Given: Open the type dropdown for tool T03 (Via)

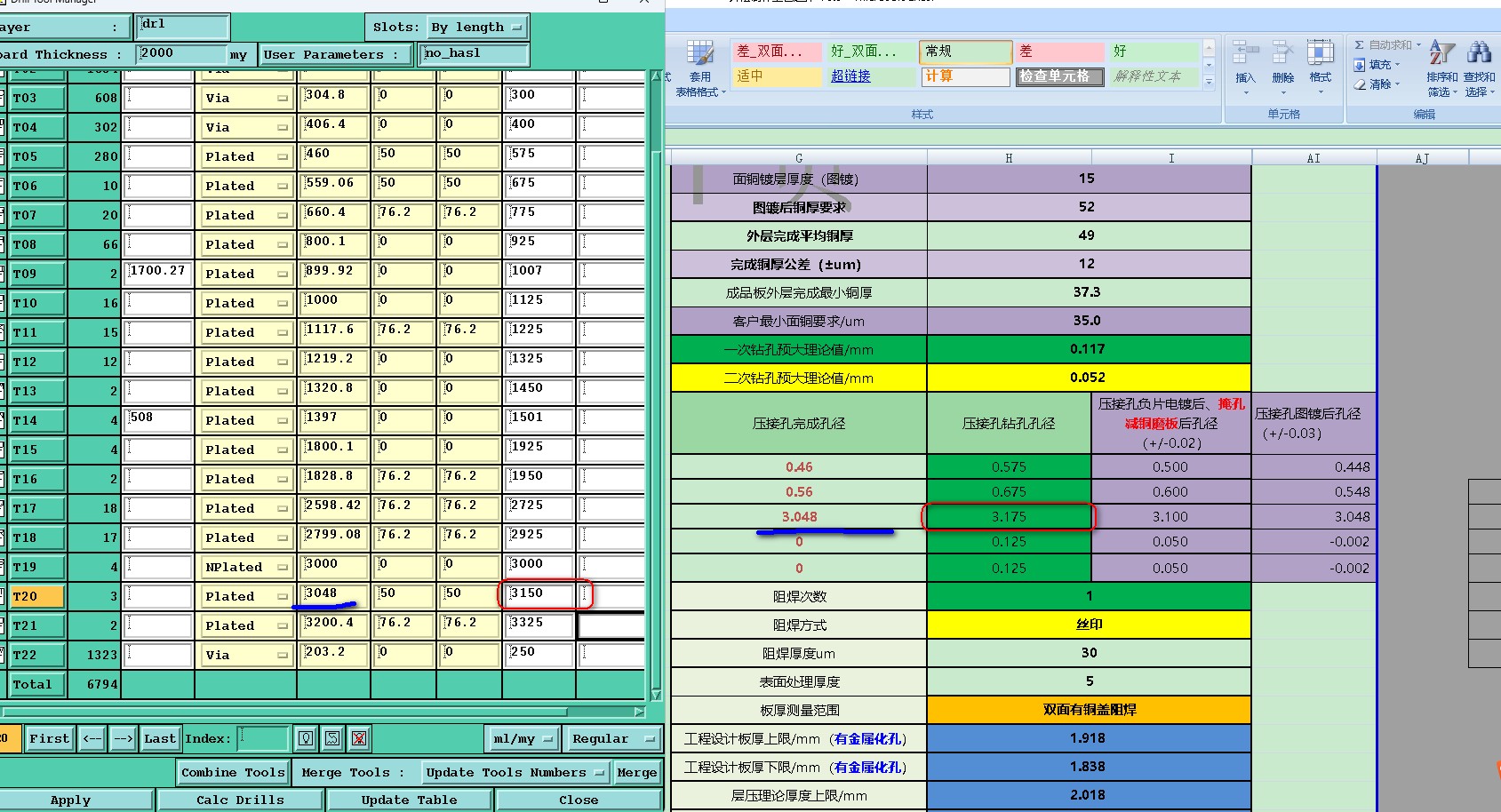Looking at the screenshot, I should click(x=246, y=98).
